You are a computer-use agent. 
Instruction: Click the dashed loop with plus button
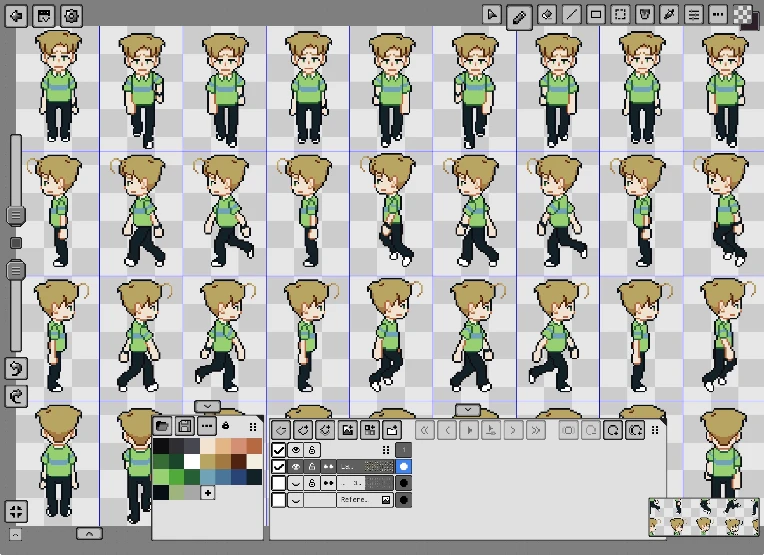click(635, 430)
